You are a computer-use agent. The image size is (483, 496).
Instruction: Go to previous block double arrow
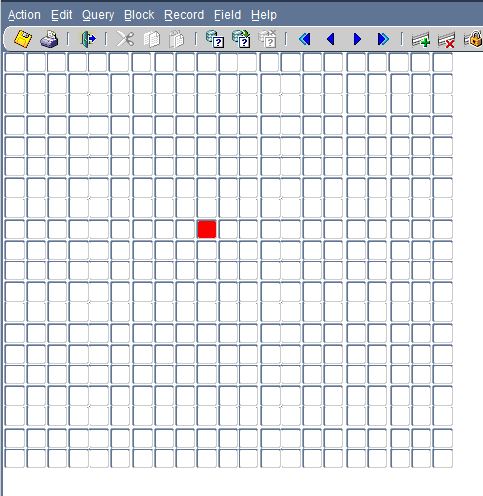305,39
